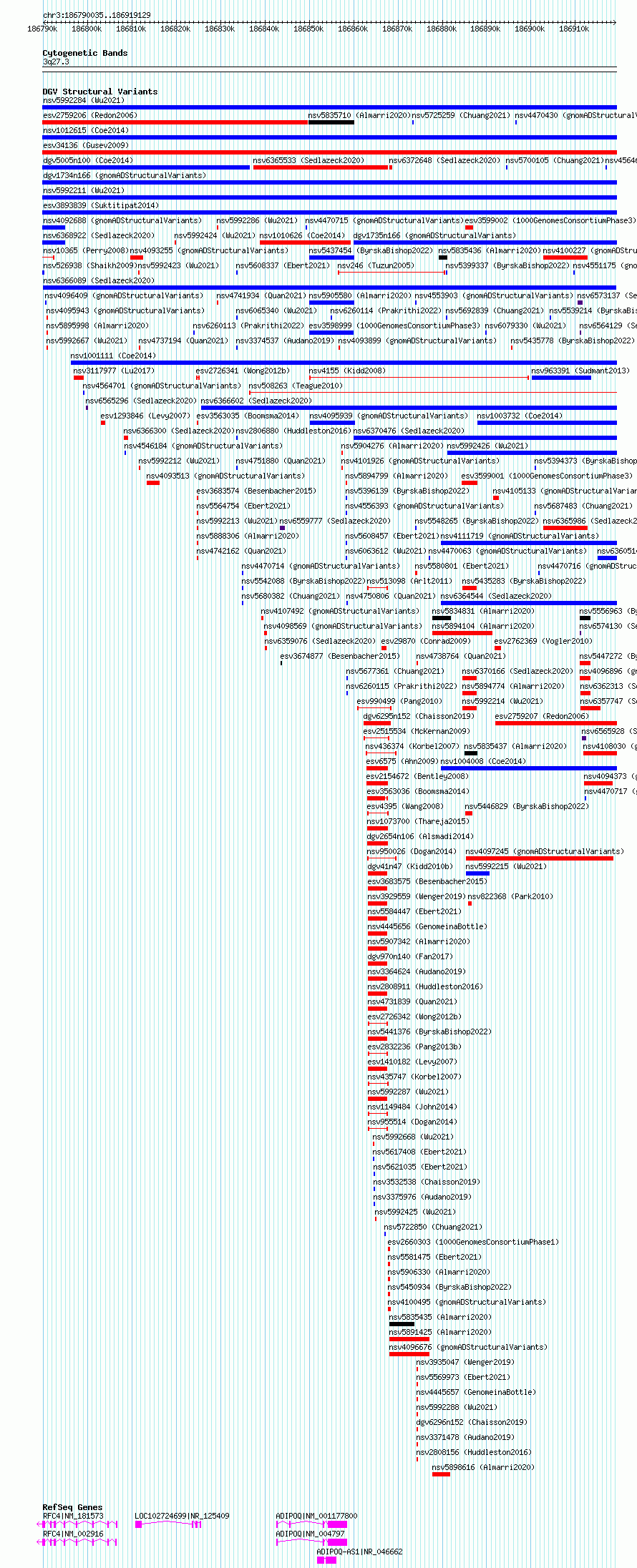The image size is (637, 1568).
Task: Click red bar below nsv6365533 (Sedlazeck2020)
Action: pos(322,167)
